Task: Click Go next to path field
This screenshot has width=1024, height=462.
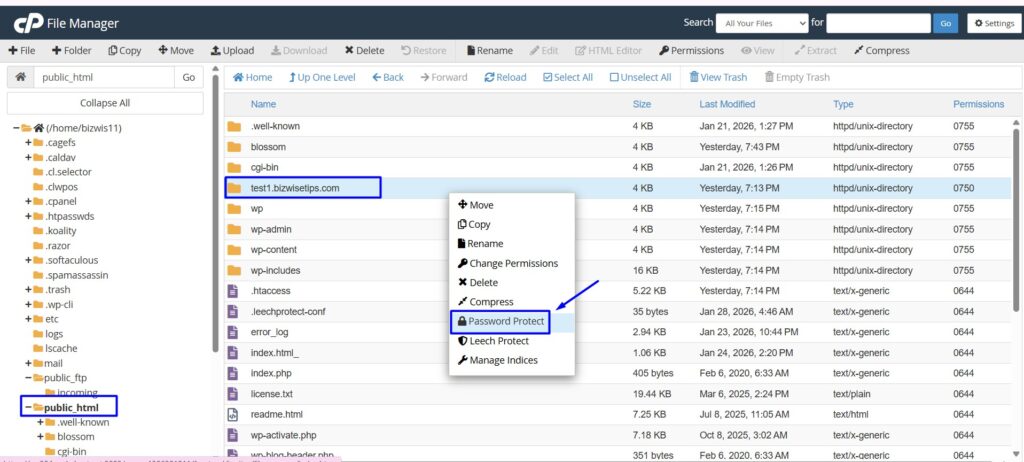Action: pyautogui.click(x=189, y=77)
